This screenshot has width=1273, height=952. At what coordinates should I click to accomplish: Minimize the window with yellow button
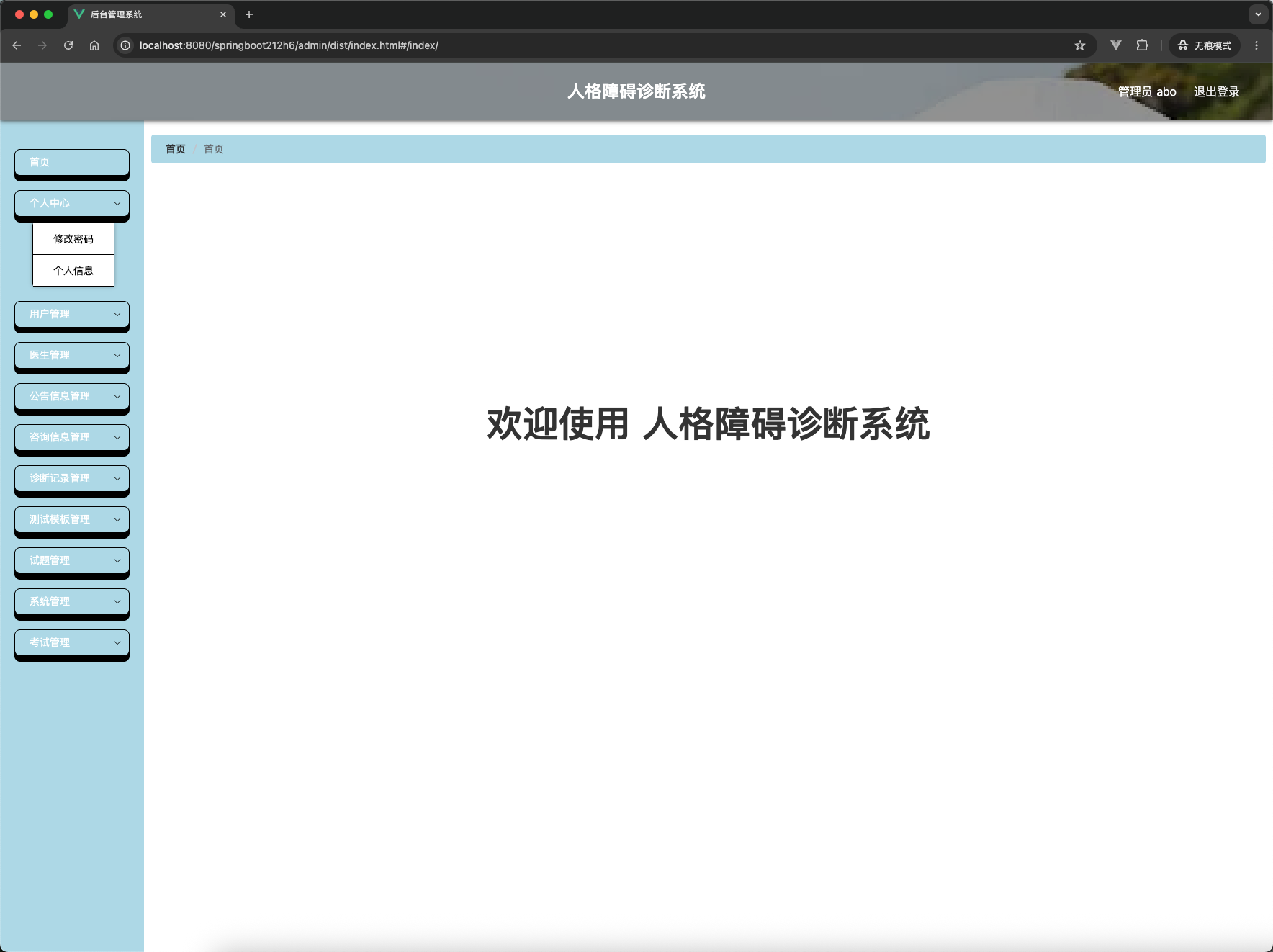pos(34,14)
